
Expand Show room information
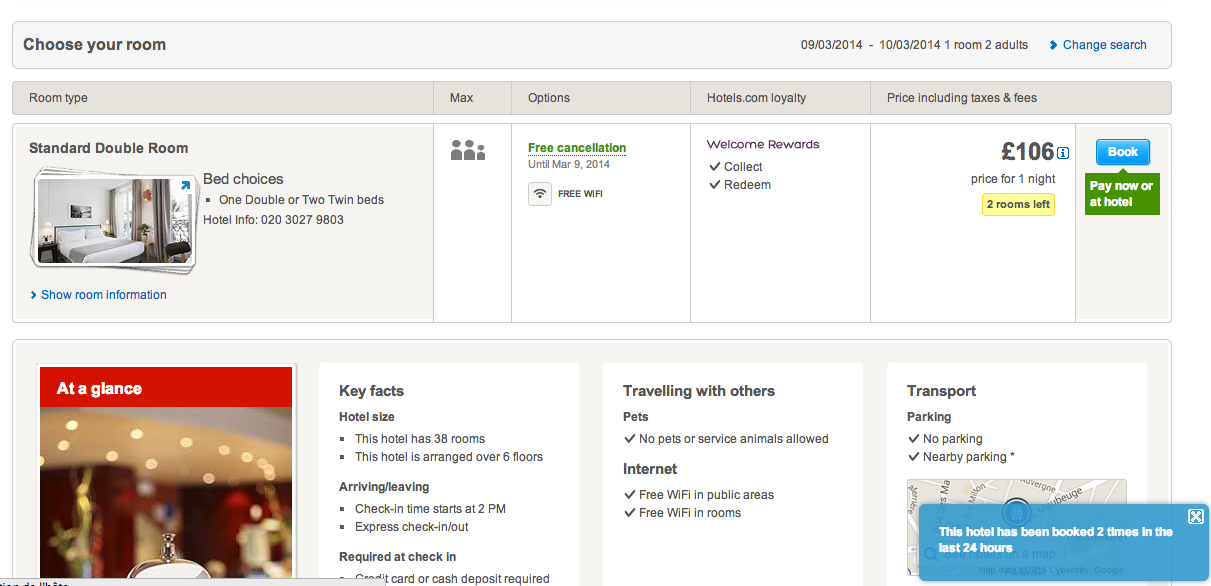[104, 295]
